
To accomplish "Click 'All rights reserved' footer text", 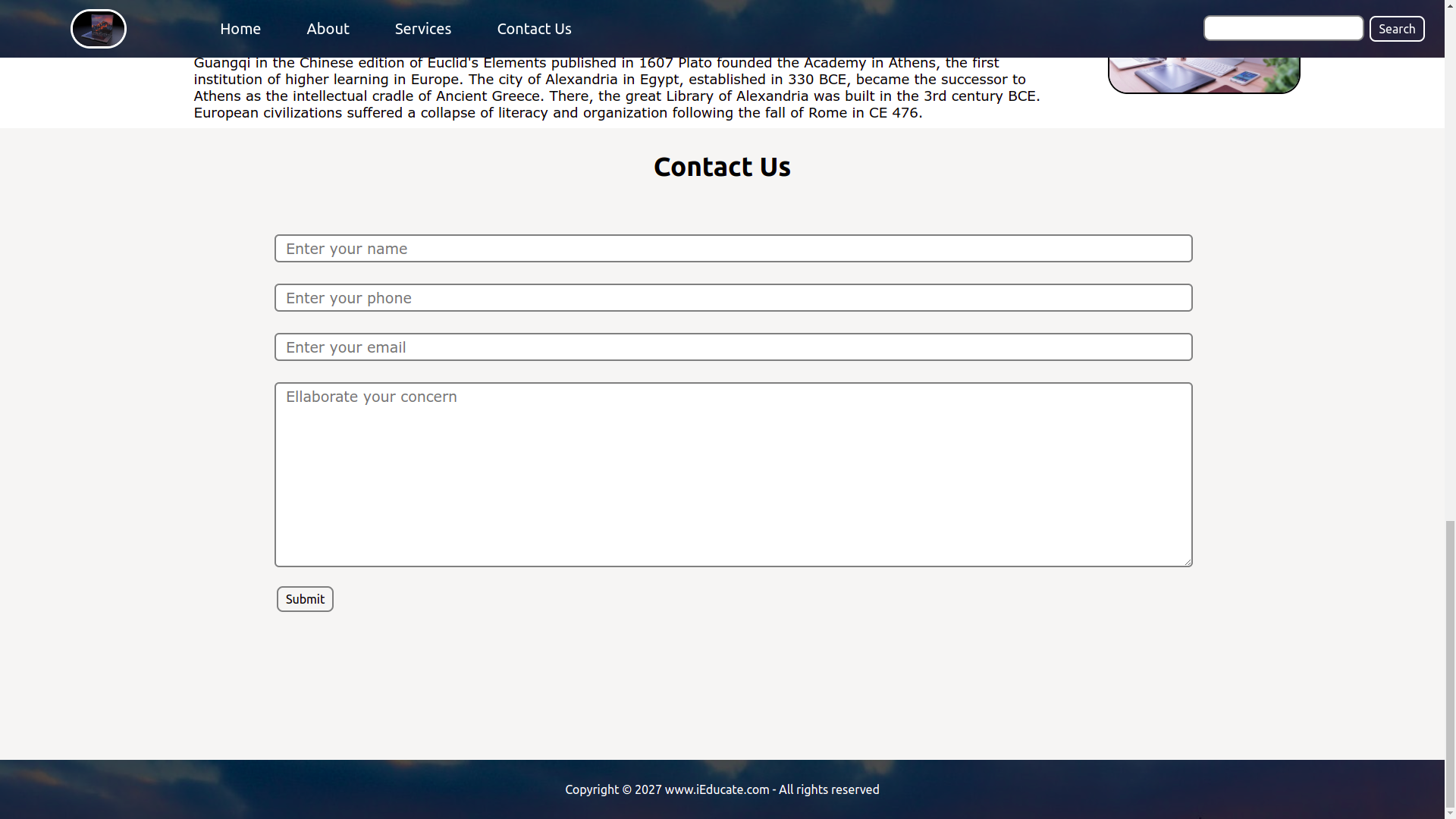I will 829,789.
